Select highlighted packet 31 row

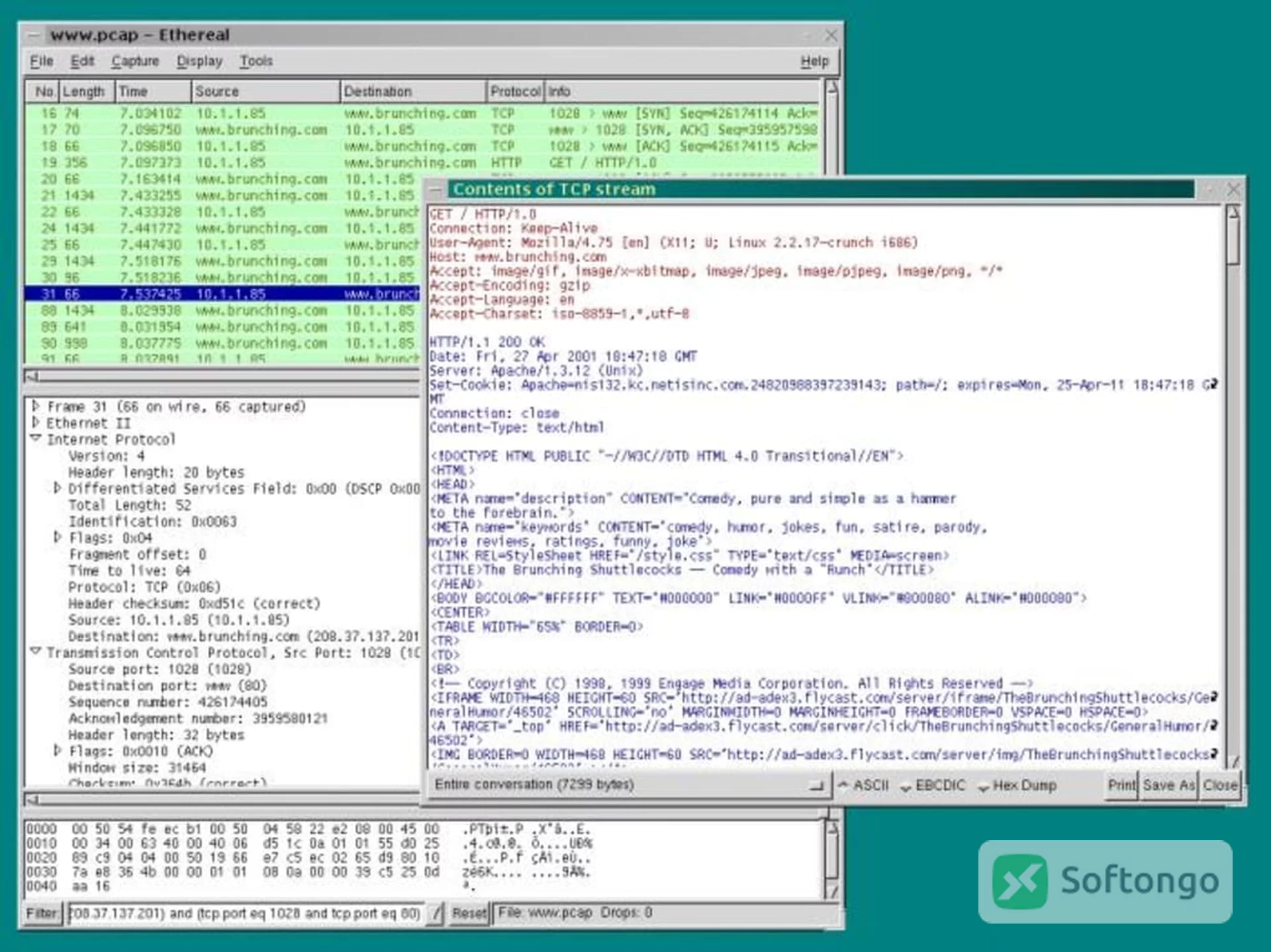[223, 293]
